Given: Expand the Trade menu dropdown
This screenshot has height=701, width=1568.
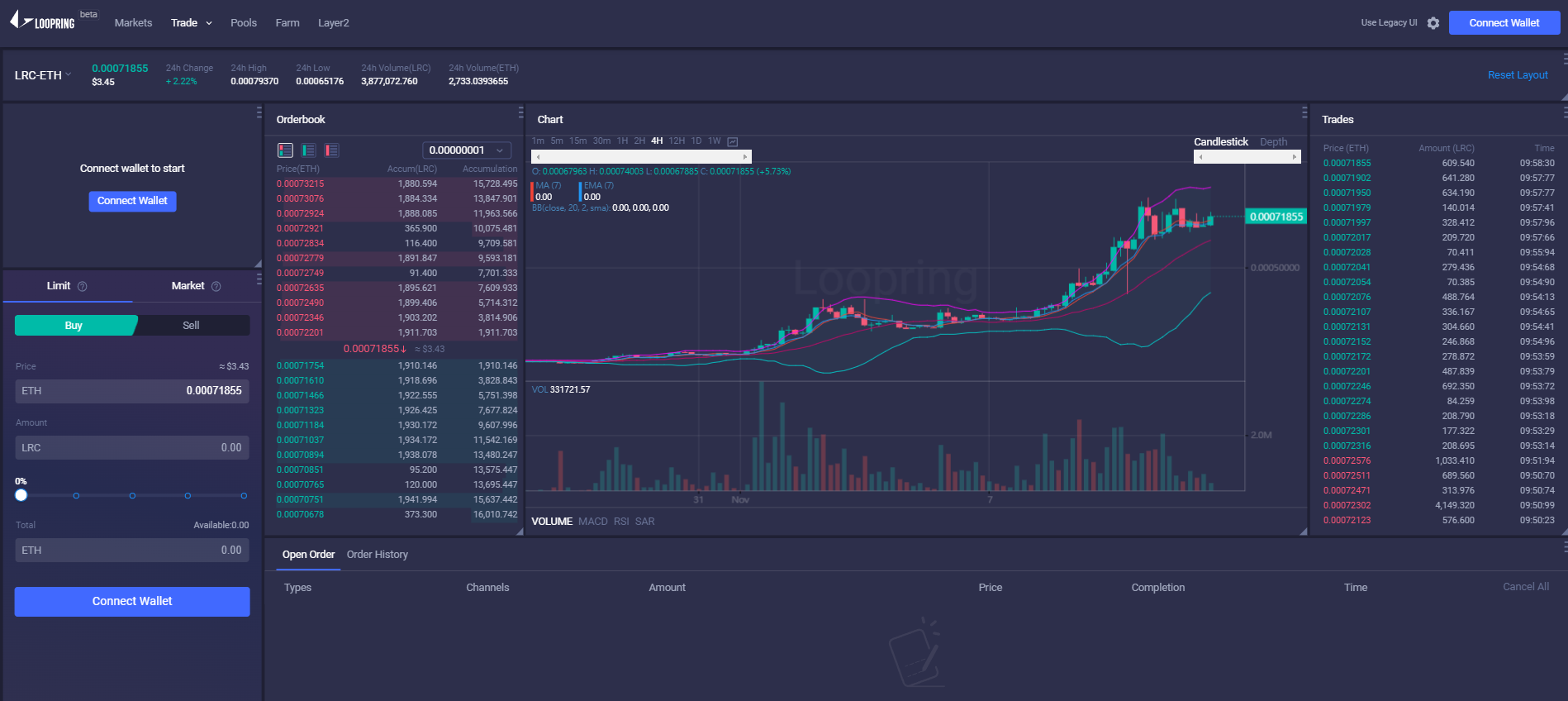Looking at the screenshot, I should 192,23.
